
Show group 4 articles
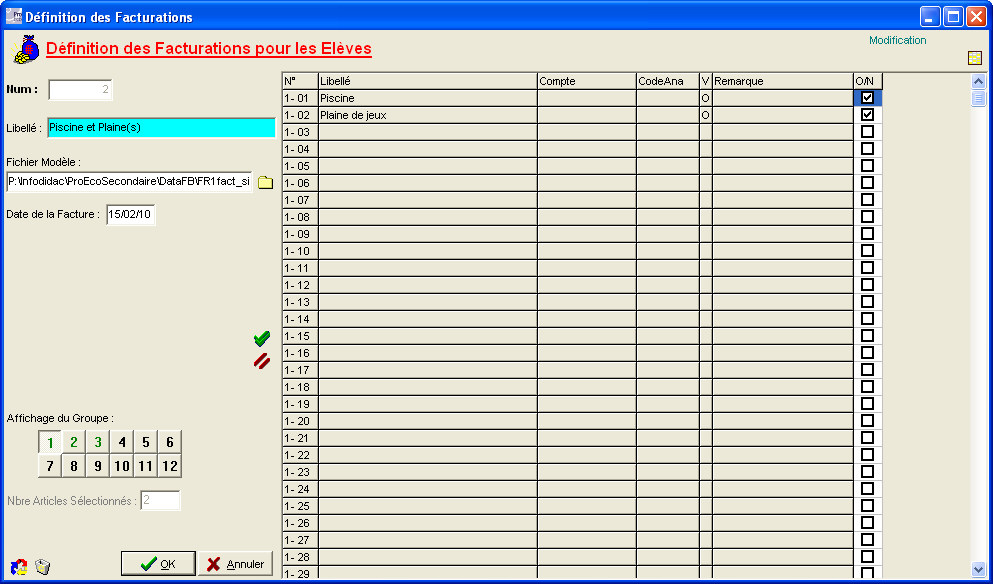coord(122,442)
